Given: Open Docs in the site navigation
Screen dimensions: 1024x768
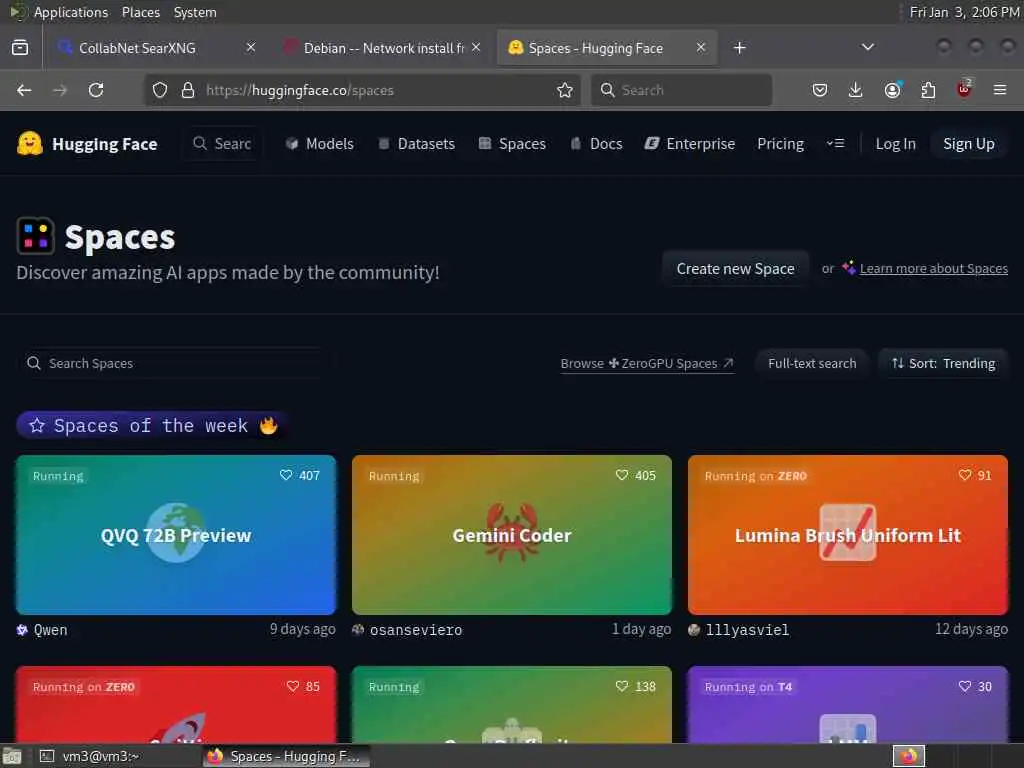Looking at the screenshot, I should [x=596, y=144].
